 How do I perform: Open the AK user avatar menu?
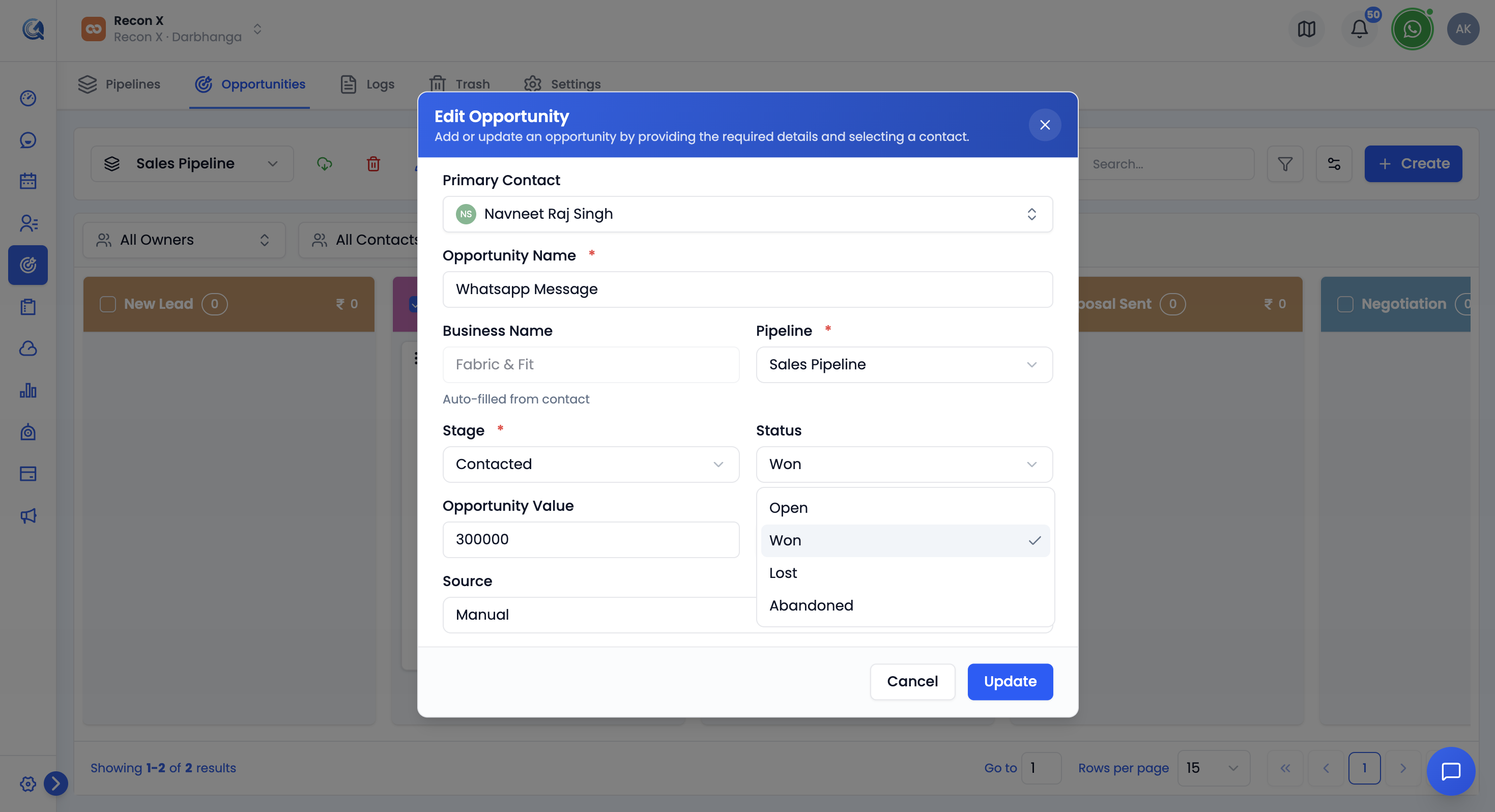point(1463,29)
